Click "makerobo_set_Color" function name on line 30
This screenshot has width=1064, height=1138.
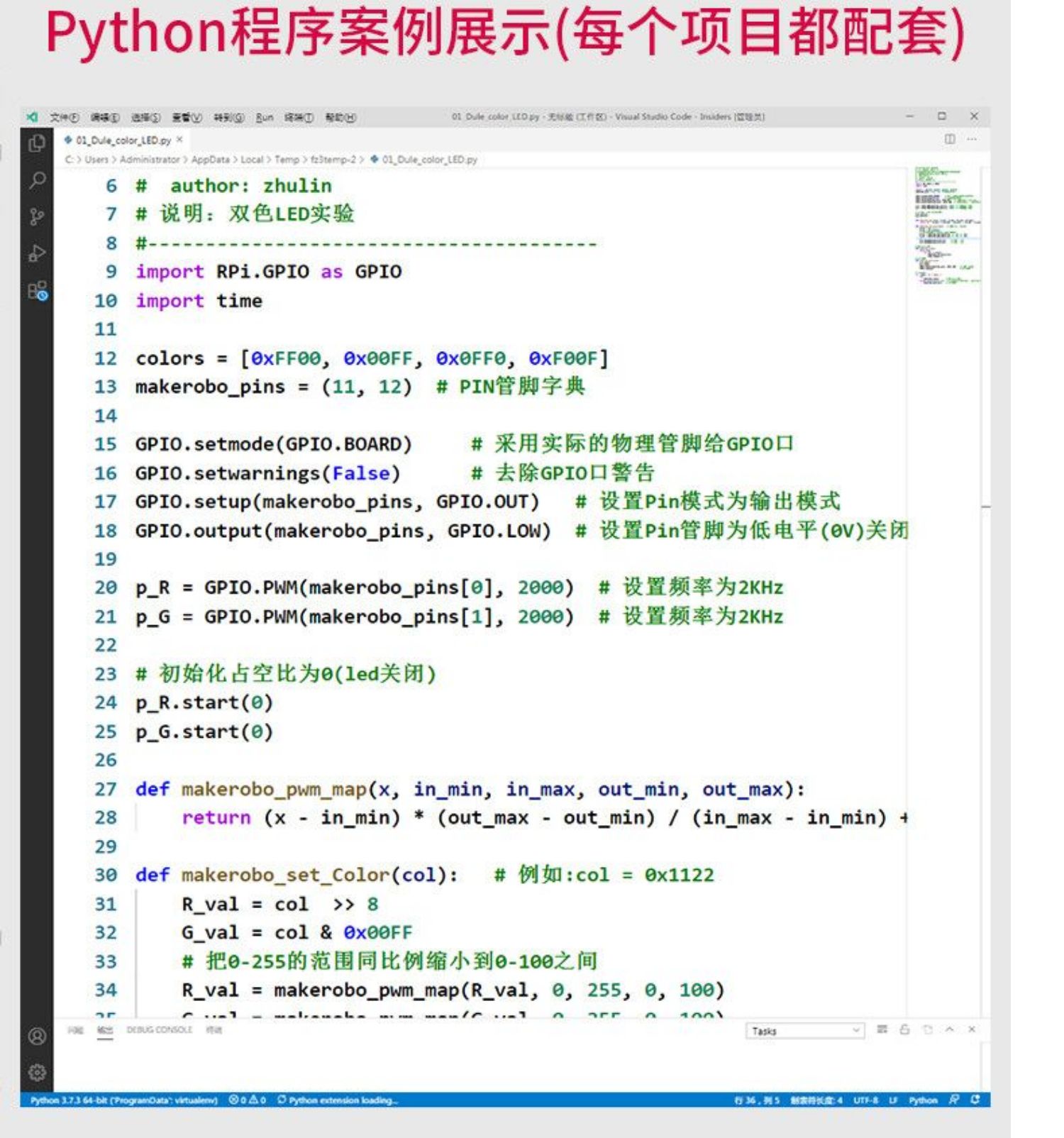point(286,875)
